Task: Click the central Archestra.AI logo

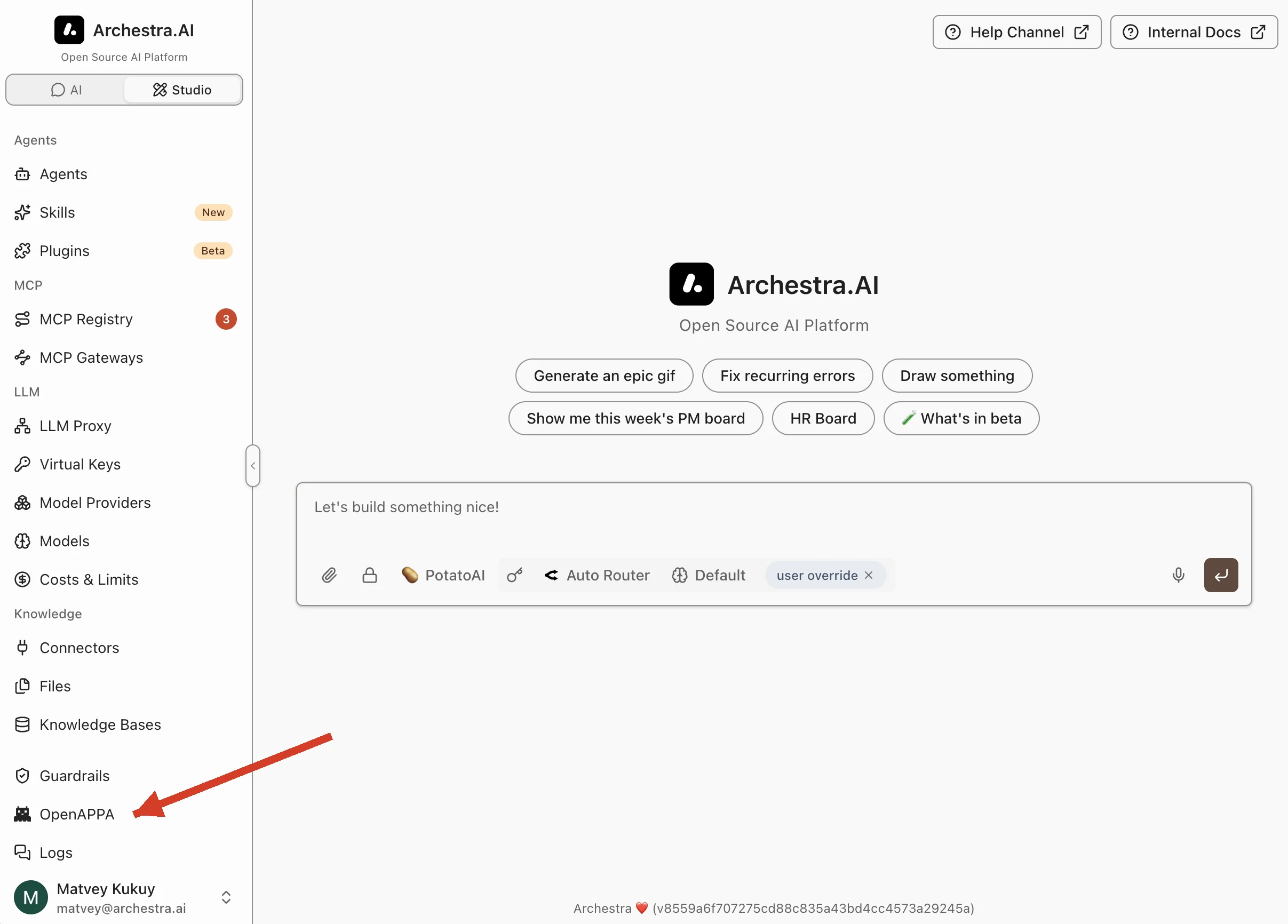Action: (691, 284)
